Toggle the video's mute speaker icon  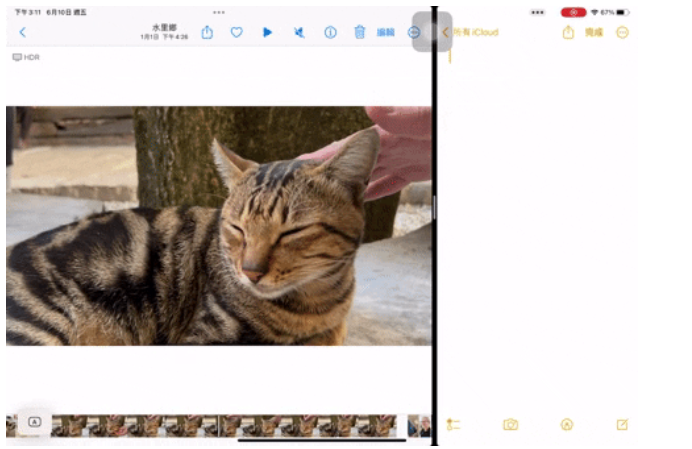tap(298, 32)
